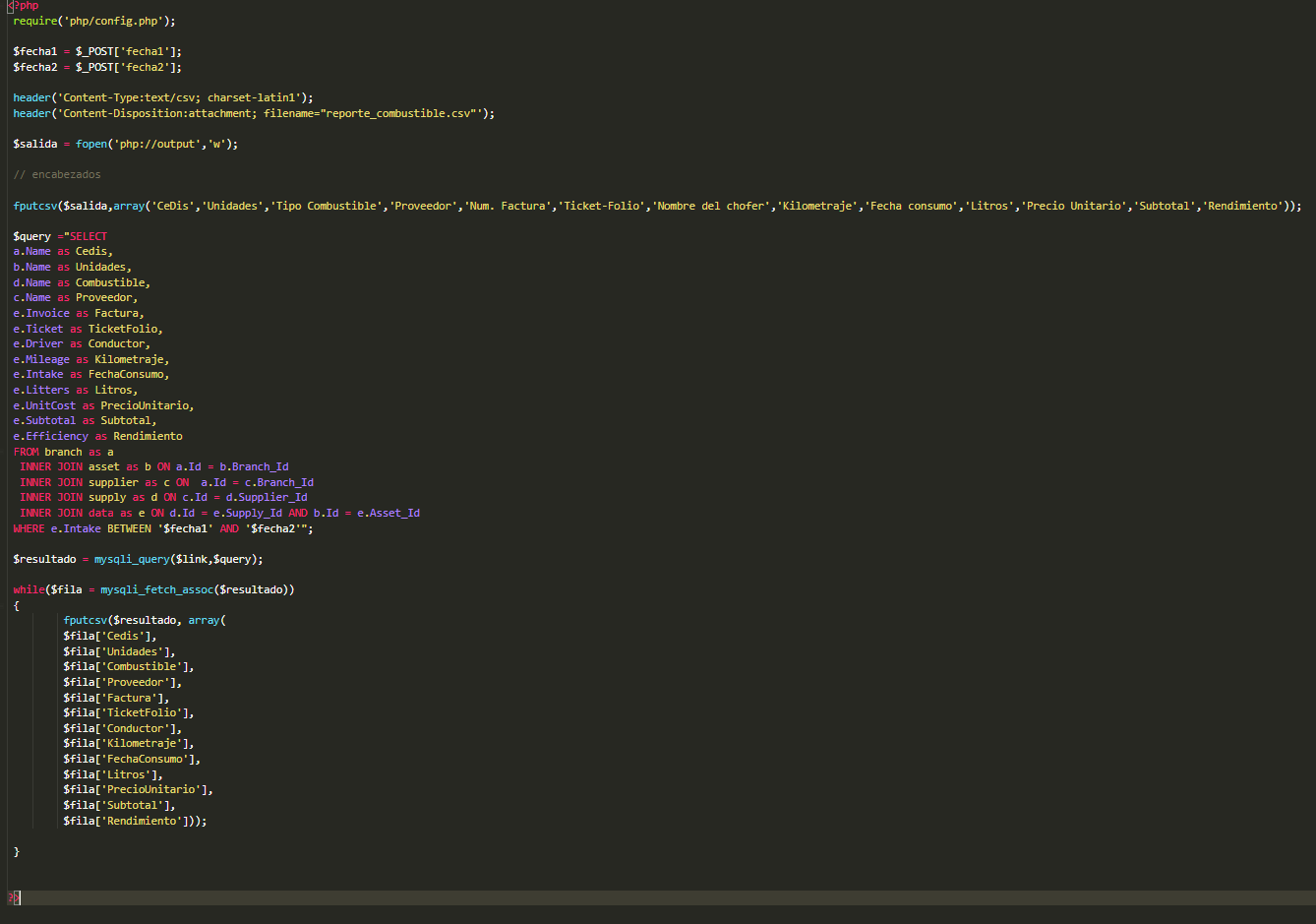Image resolution: width=1316 pixels, height=924 pixels.
Task: Click the $fila['Kilometraje'] line
Action: (129, 743)
